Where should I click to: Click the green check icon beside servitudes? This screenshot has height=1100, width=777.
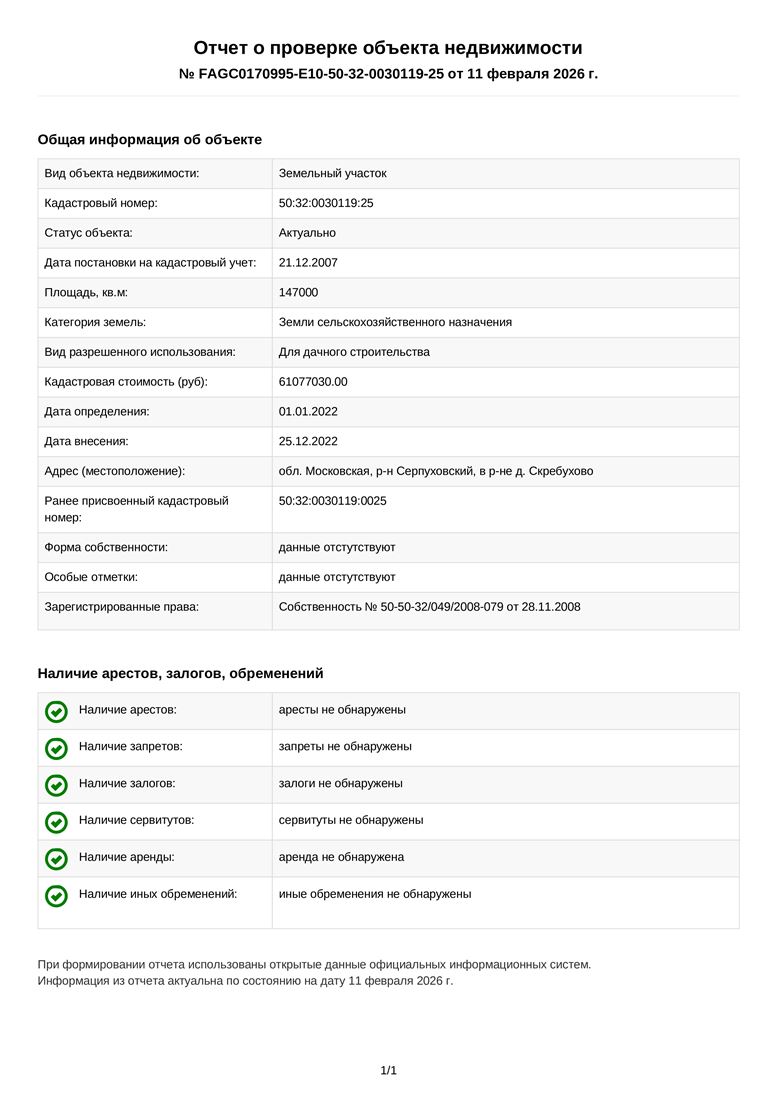pyautogui.click(x=57, y=822)
